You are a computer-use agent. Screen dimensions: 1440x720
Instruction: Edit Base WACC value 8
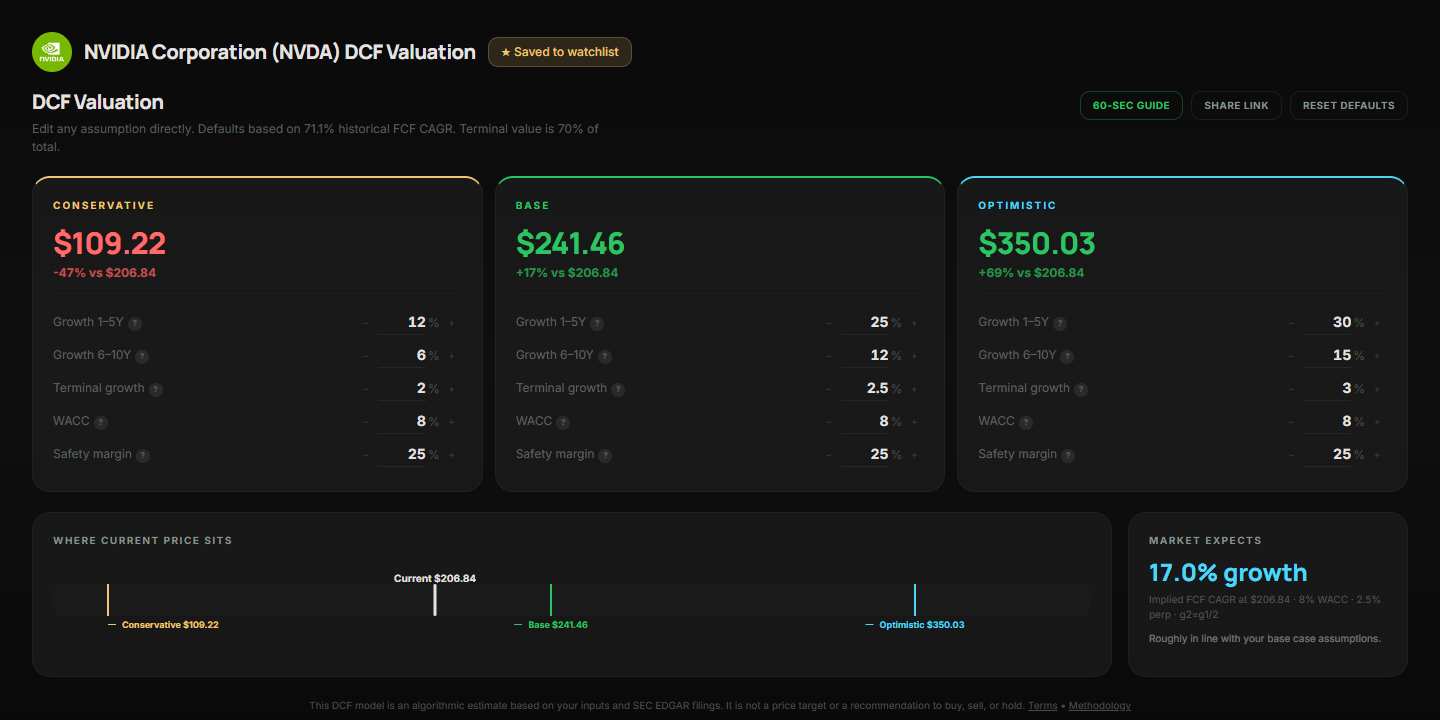[865, 422]
